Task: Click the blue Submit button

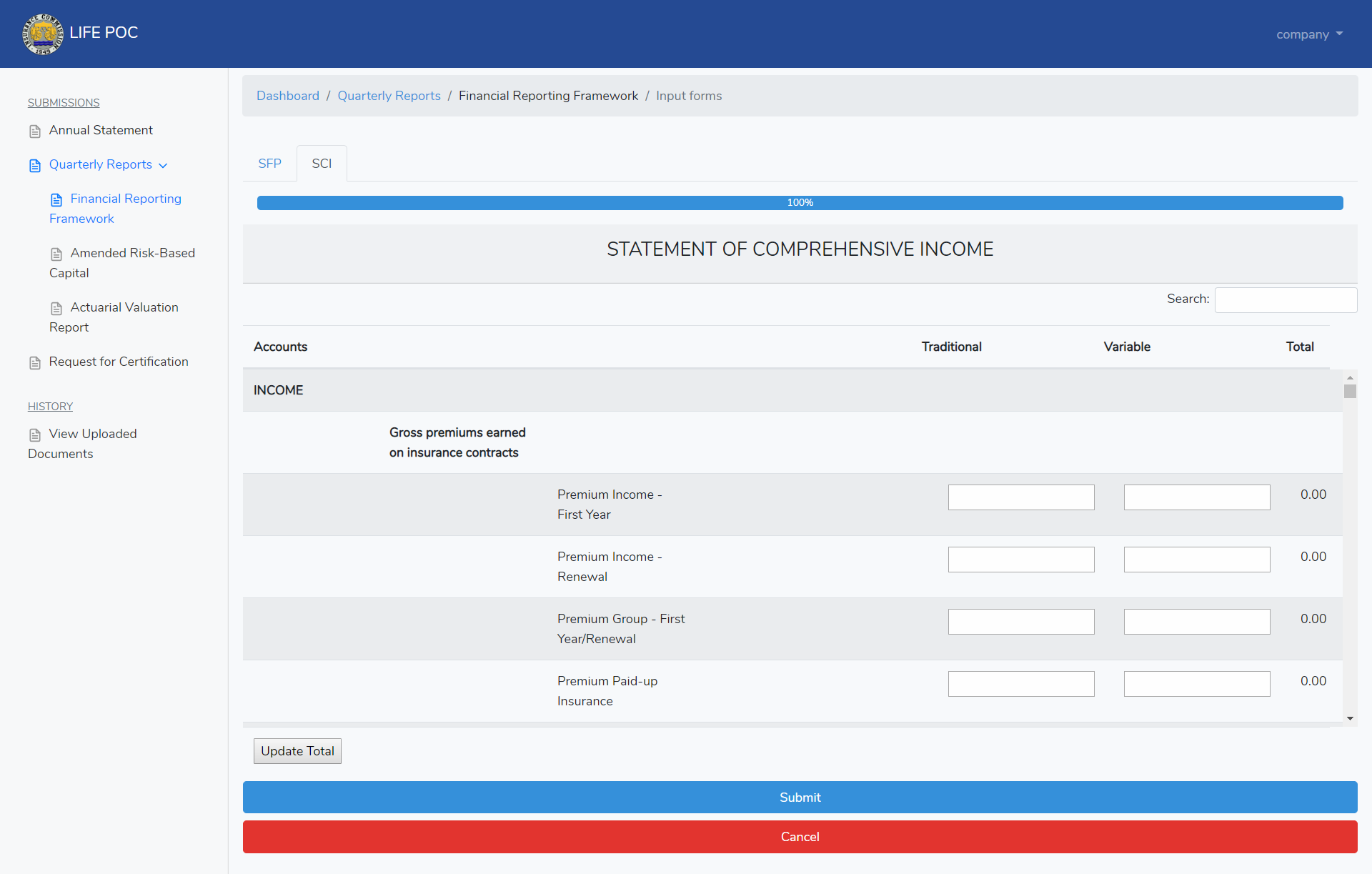Action: (800, 798)
